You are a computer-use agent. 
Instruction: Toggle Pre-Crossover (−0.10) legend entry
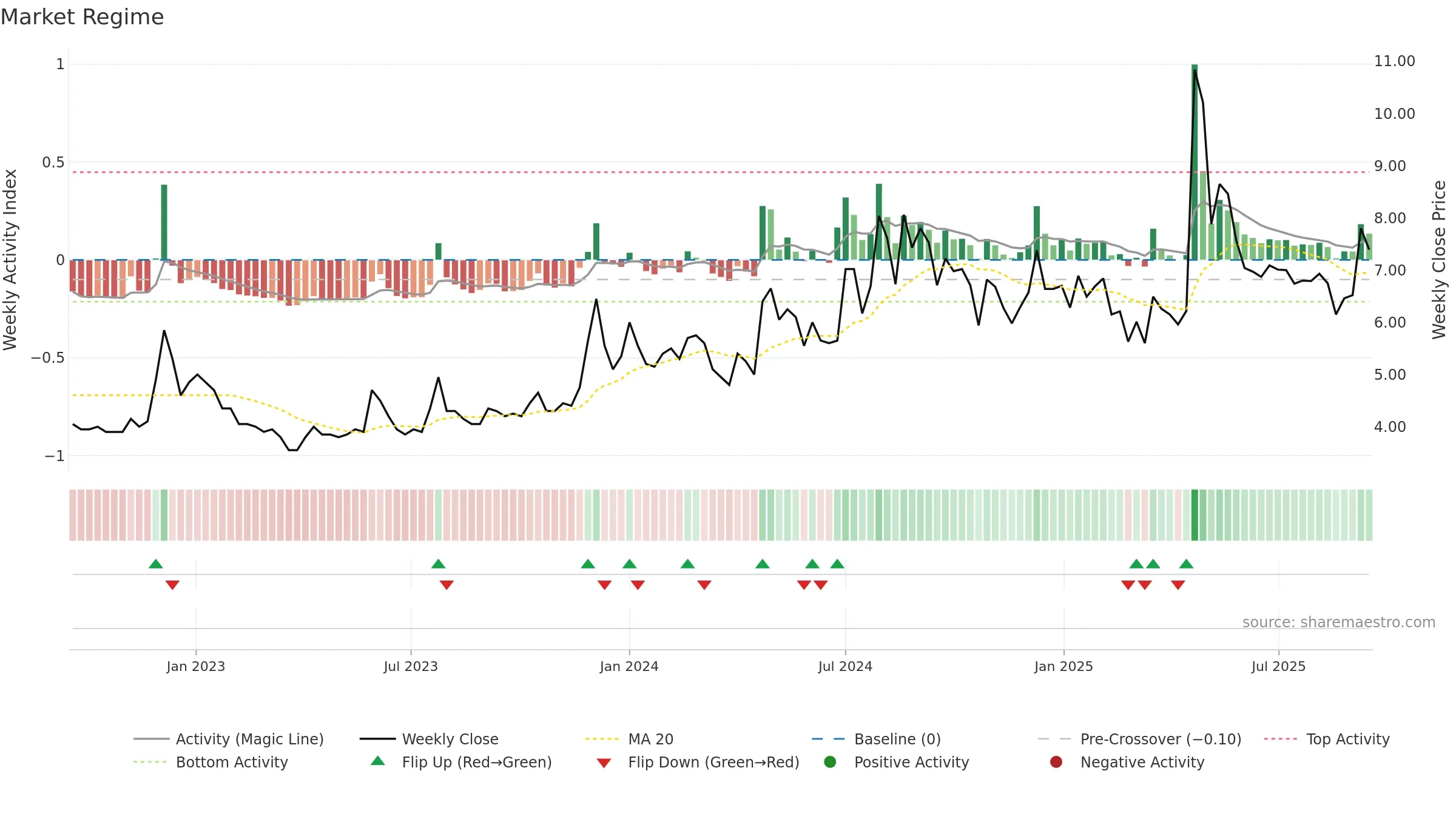pyautogui.click(x=1139, y=739)
